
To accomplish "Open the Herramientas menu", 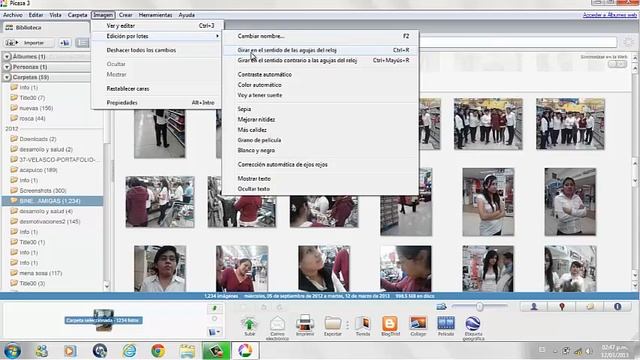I will 156,15.
